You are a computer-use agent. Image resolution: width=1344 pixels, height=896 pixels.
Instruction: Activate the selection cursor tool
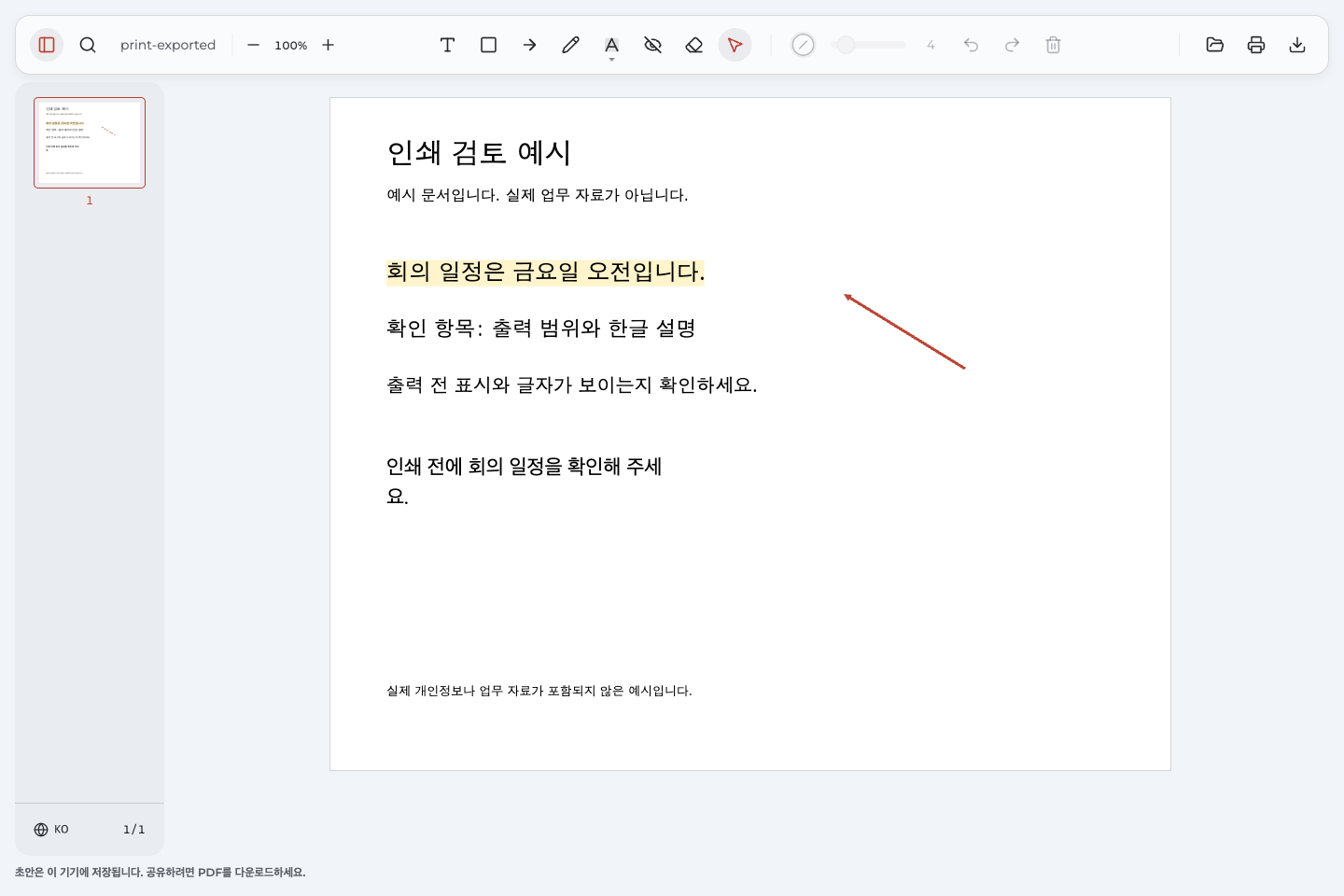[735, 45]
